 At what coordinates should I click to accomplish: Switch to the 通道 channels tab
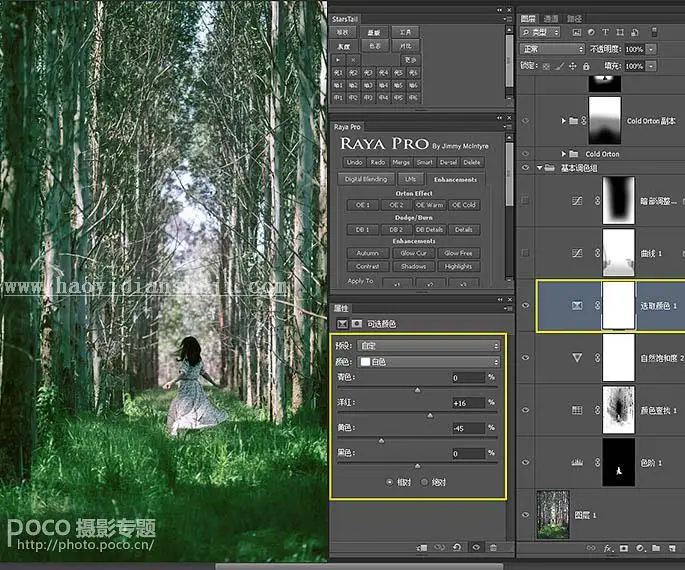pos(551,18)
